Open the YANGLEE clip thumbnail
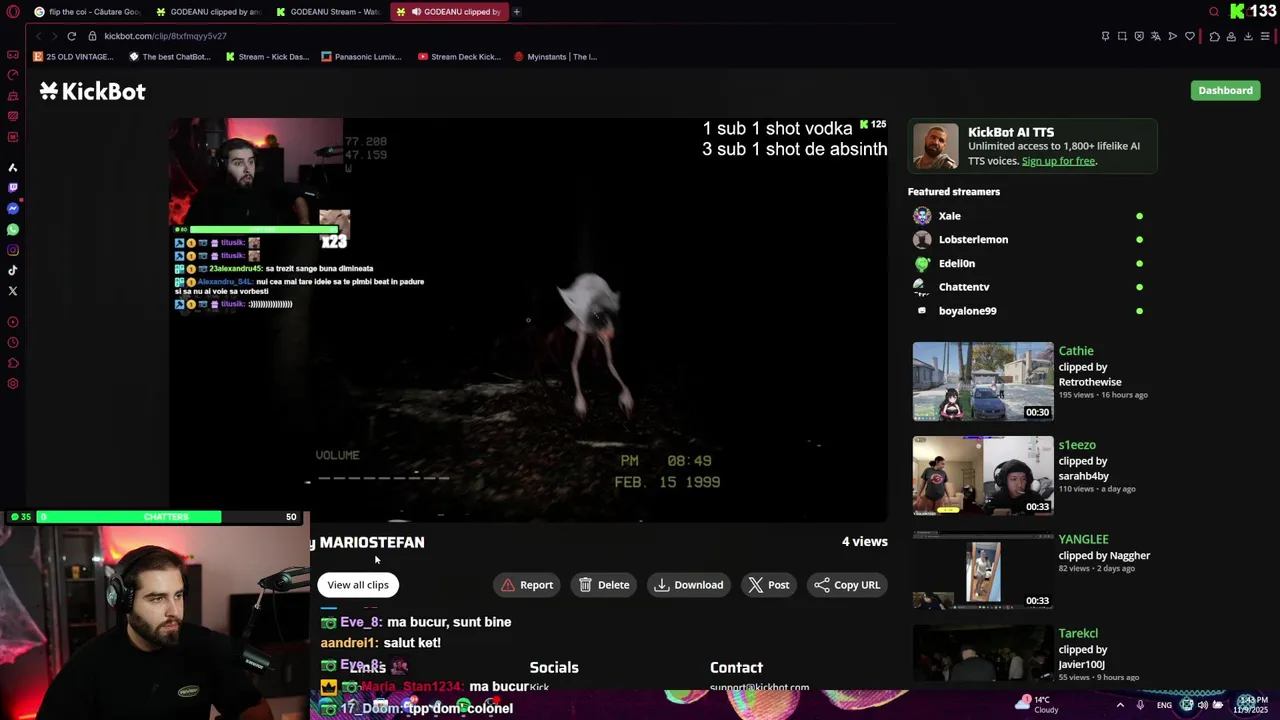 click(x=983, y=570)
